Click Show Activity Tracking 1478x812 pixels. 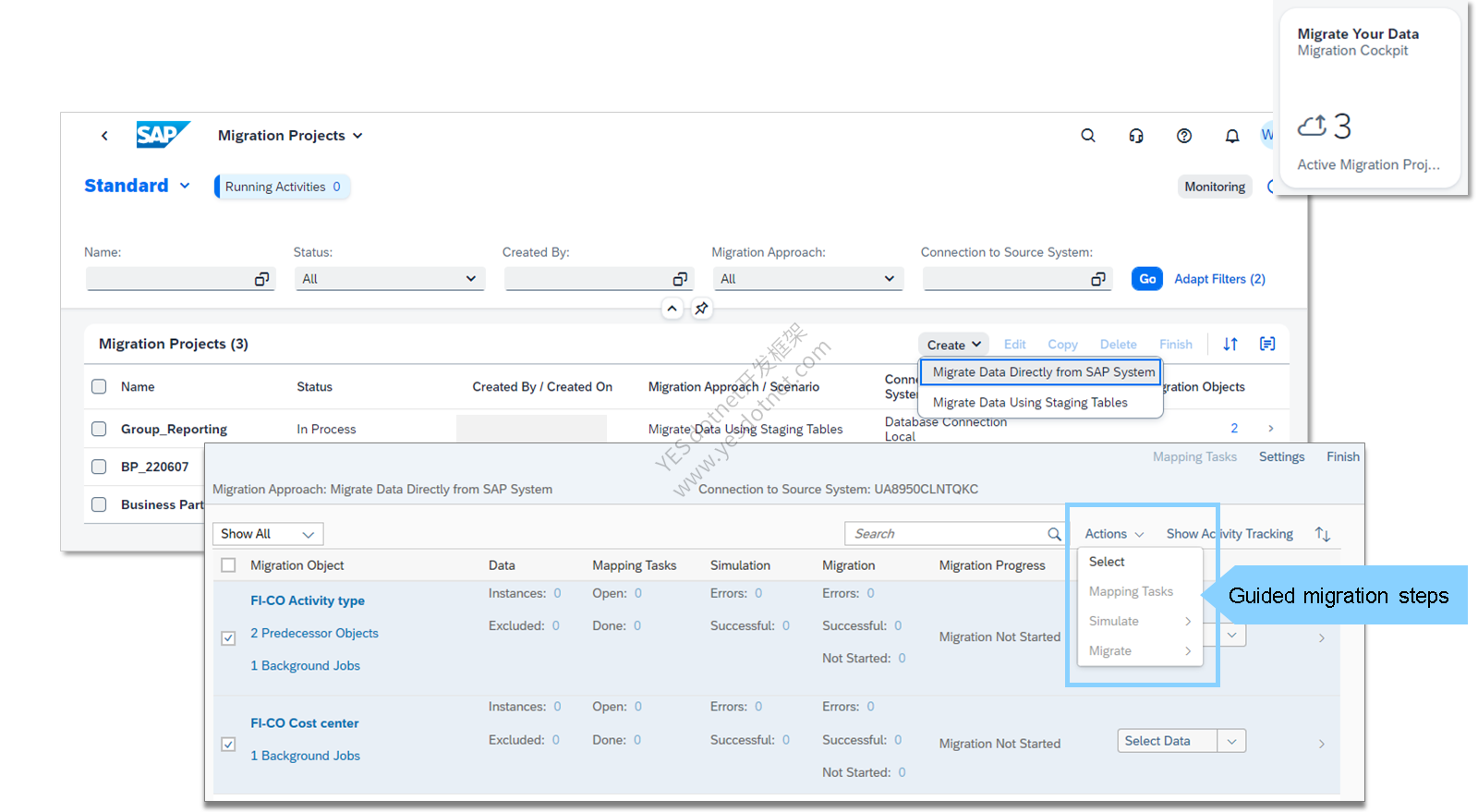[1230, 534]
